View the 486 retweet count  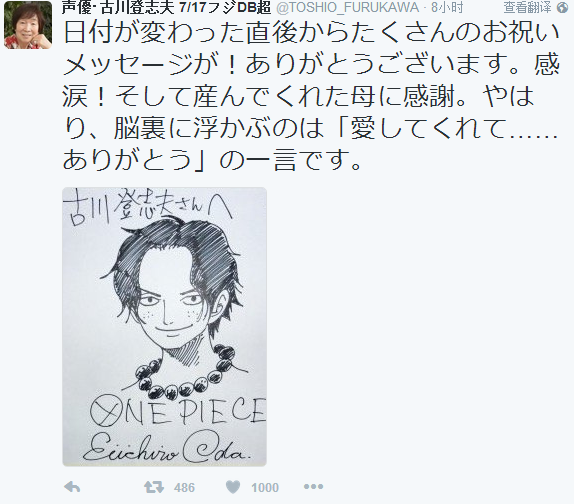coord(184,488)
